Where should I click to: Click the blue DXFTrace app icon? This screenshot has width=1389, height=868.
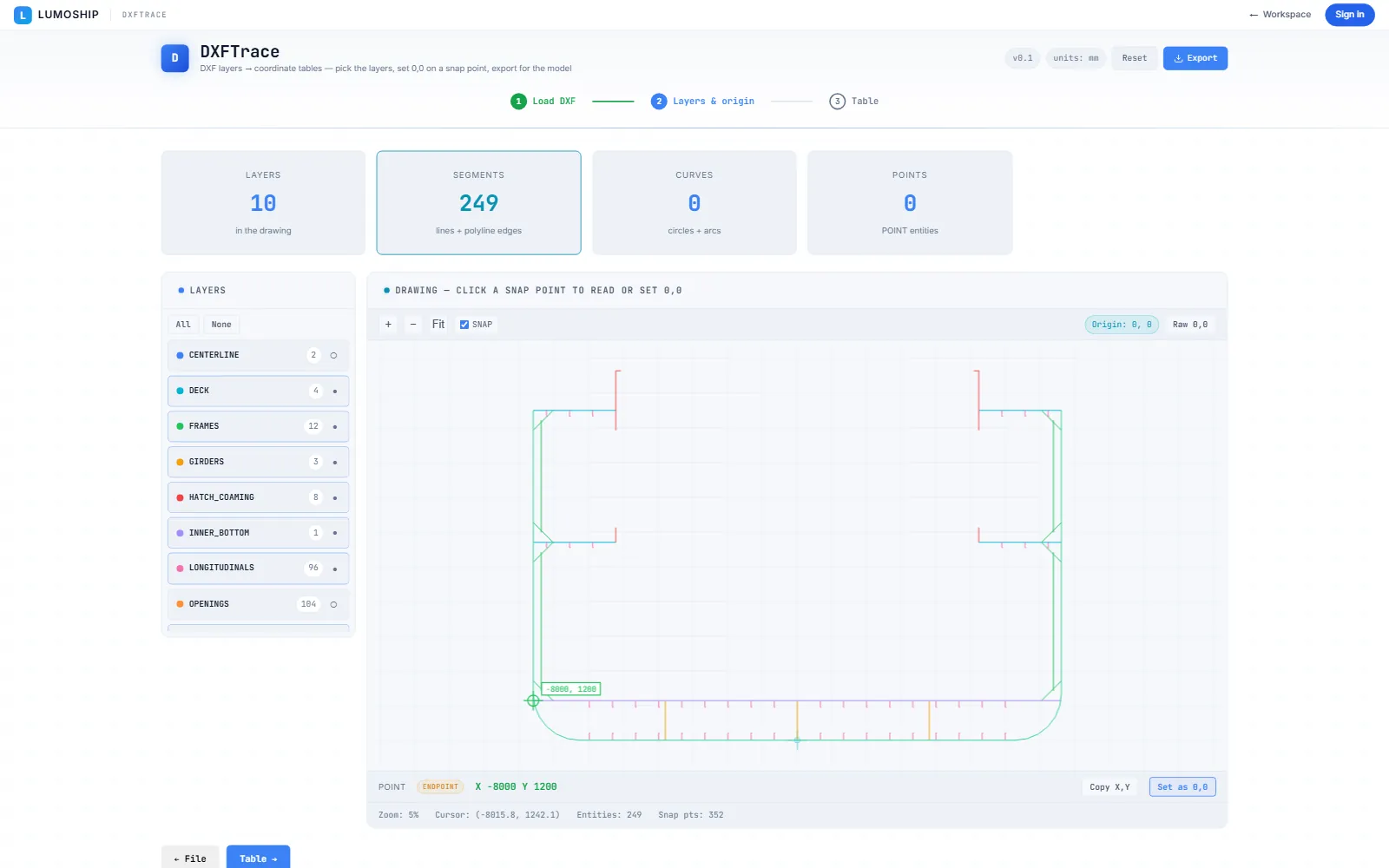[174, 58]
